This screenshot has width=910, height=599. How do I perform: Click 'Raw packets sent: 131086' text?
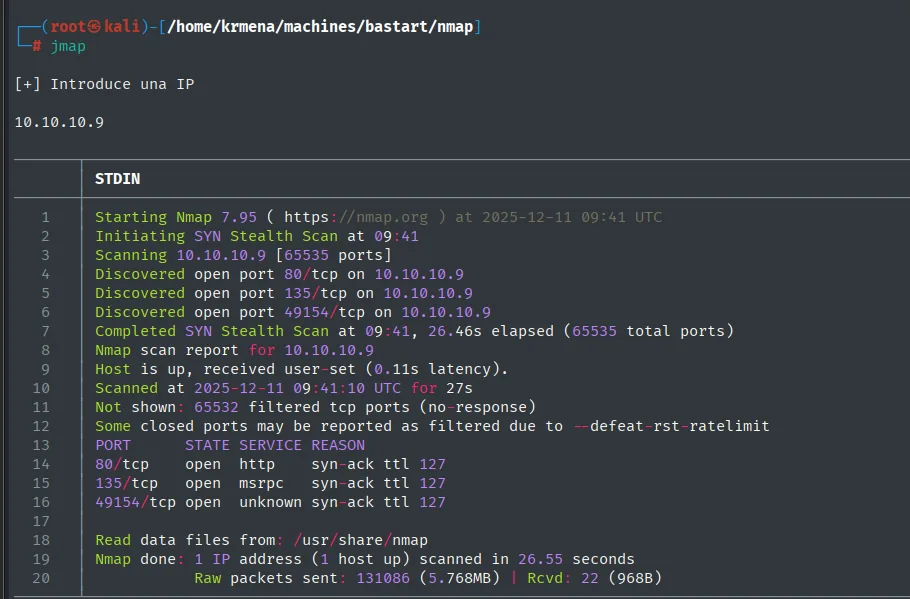pos(302,578)
